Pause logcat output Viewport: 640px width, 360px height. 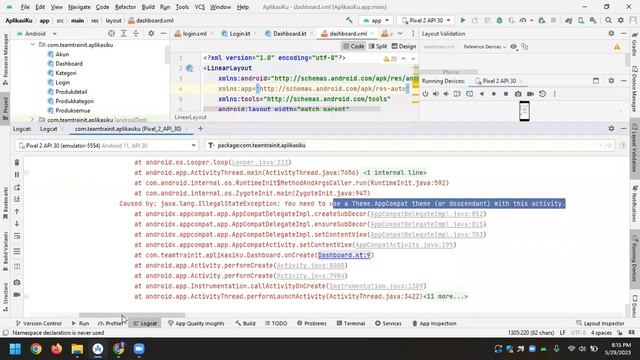[x=17, y=175]
